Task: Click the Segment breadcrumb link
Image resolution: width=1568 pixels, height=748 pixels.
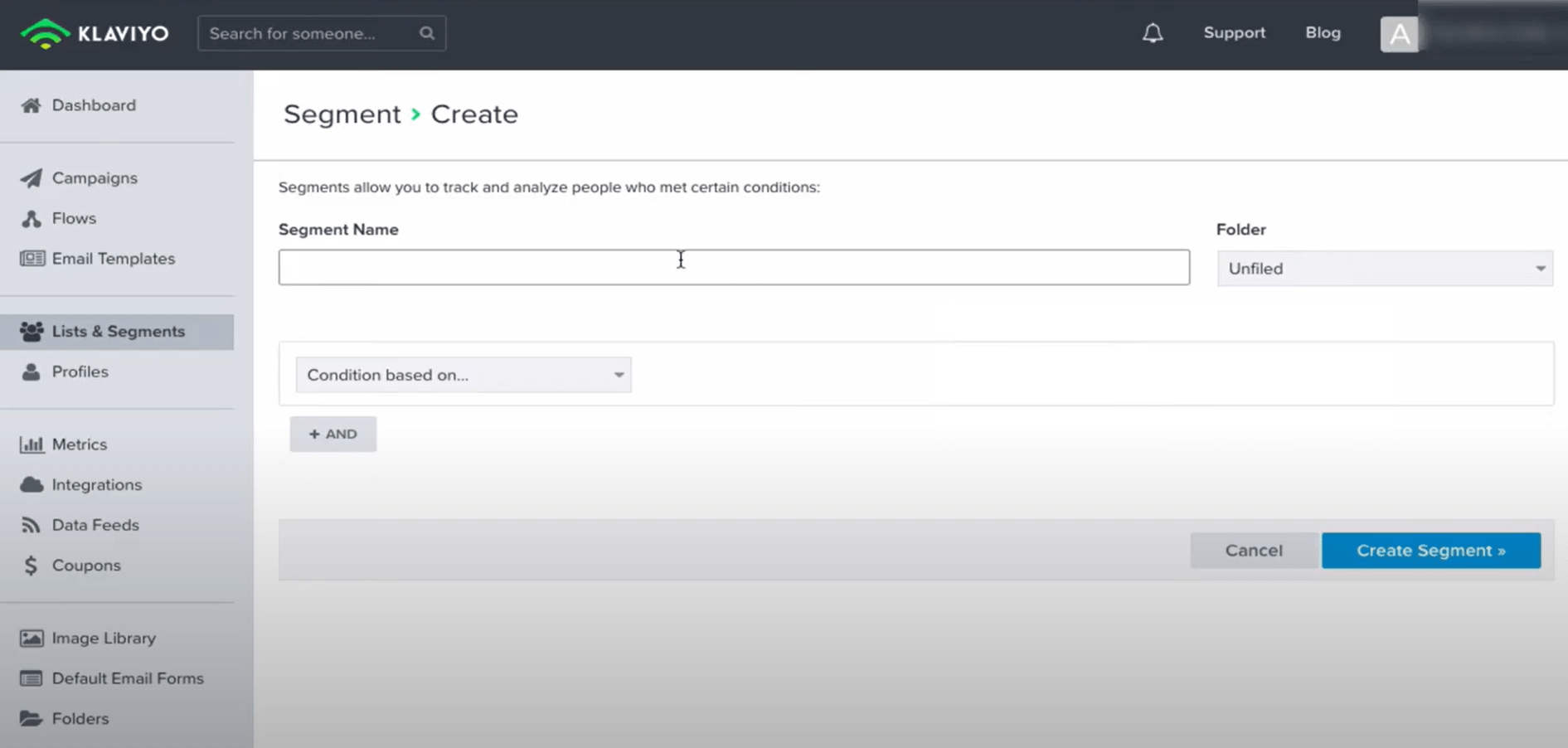Action: coord(342,114)
